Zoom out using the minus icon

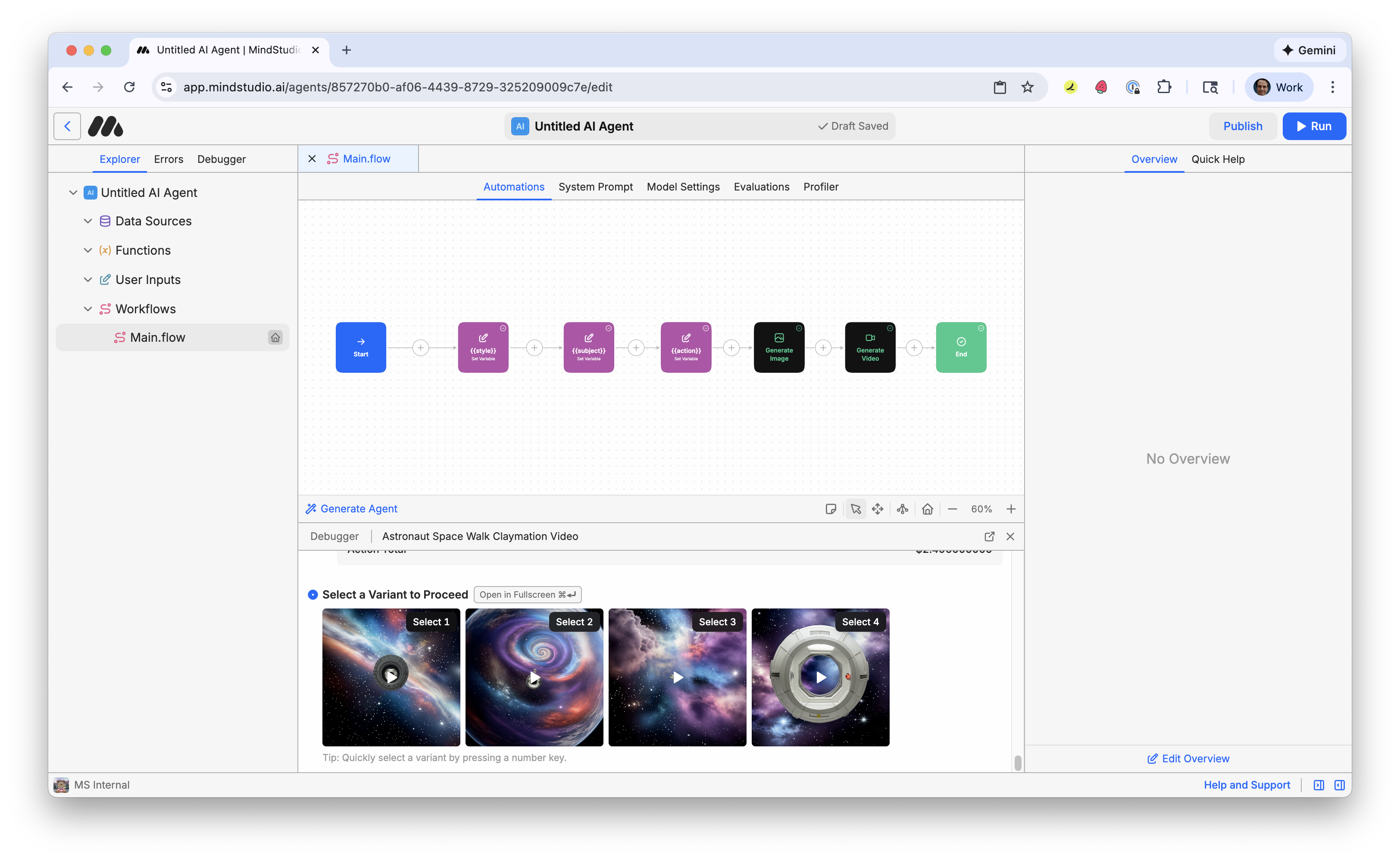point(952,508)
